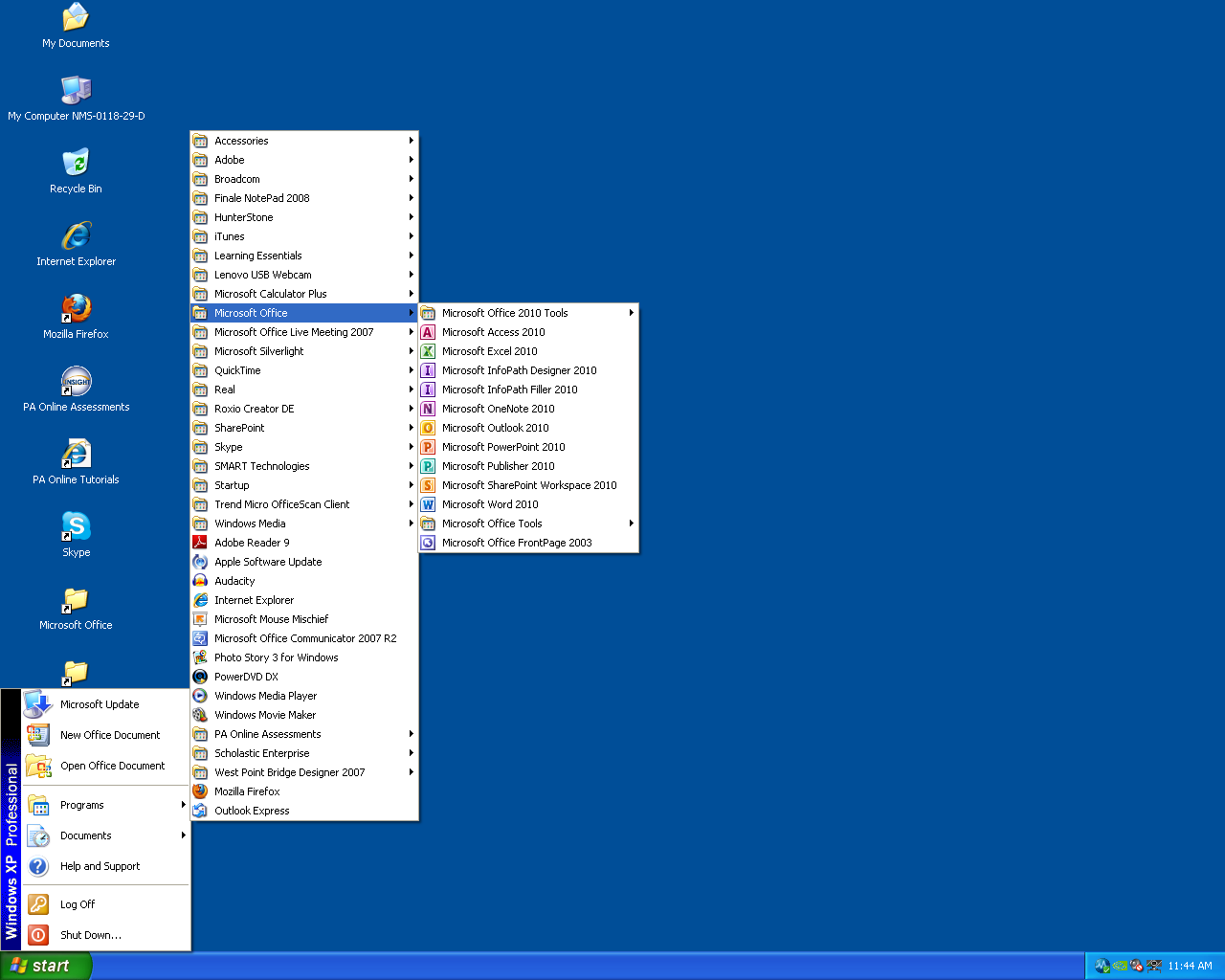Select My Computer desktop icon
This screenshot has height=980, width=1225.
coord(76,89)
